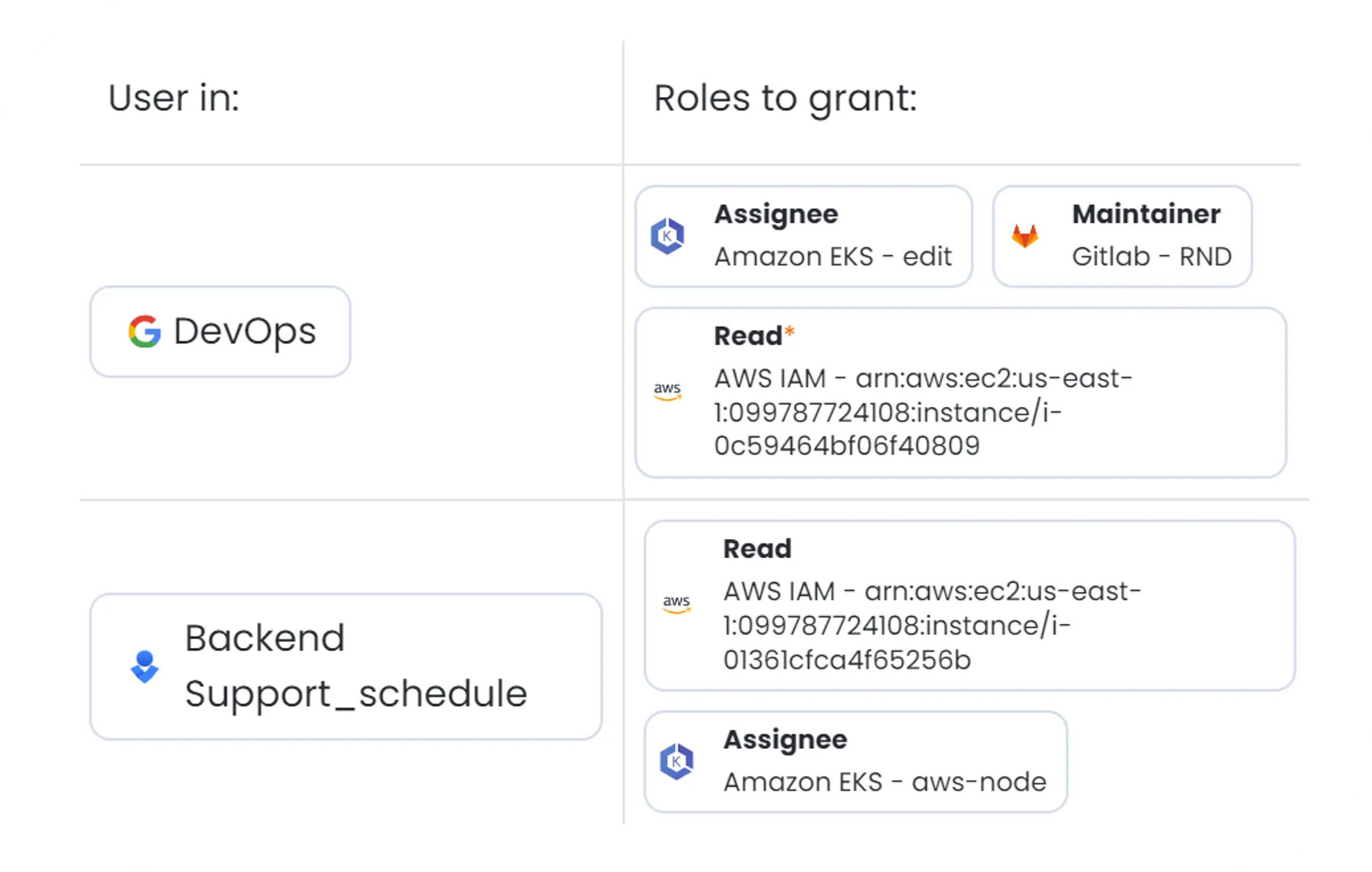Click the 'Roles to grant:' column header
This screenshot has height=872, width=1372.
[x=785, y=98]
